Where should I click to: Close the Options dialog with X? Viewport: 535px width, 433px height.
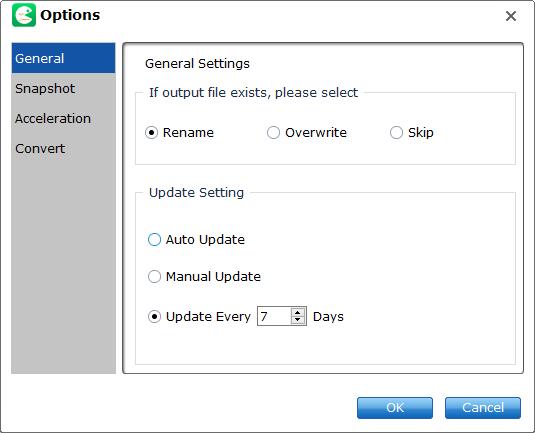510,16
